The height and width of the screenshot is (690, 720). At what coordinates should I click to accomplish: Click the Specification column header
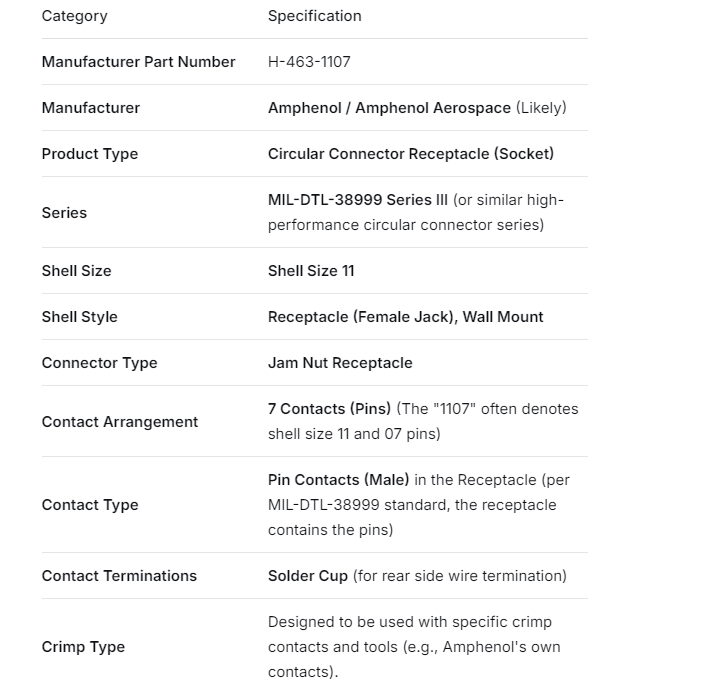314,16
